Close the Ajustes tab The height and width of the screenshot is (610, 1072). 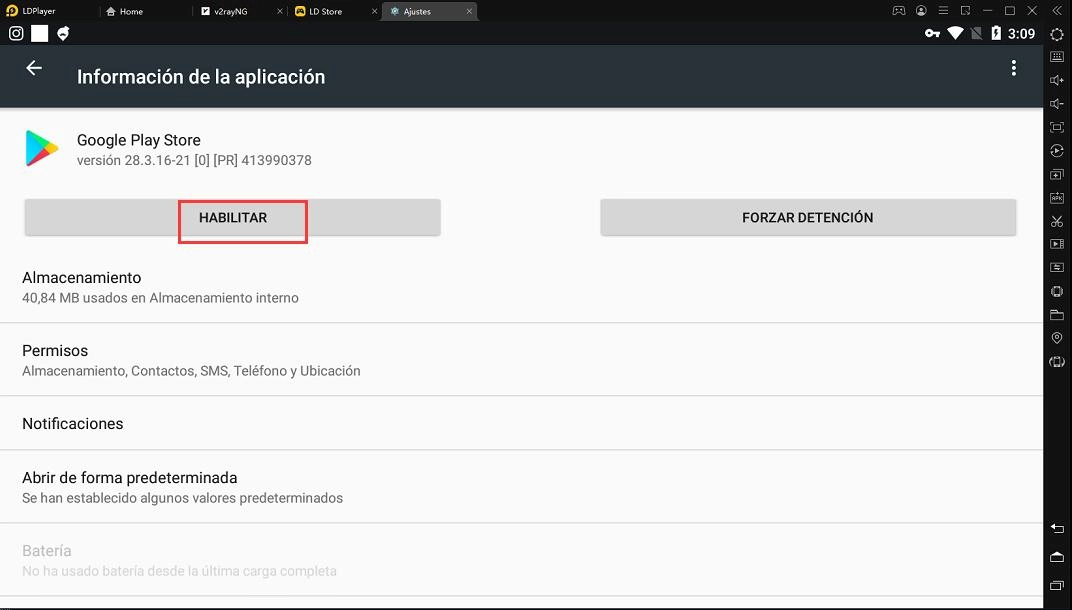(469, 12)
